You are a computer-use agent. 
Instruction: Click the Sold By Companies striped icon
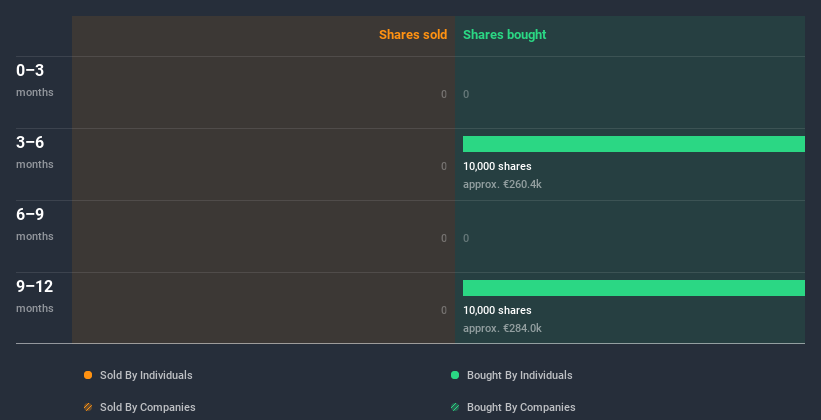tap(88, 407)
